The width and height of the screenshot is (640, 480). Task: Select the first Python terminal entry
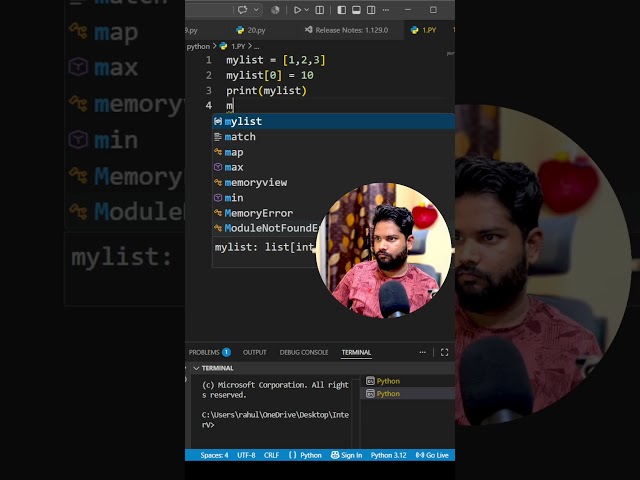(408, 381)
